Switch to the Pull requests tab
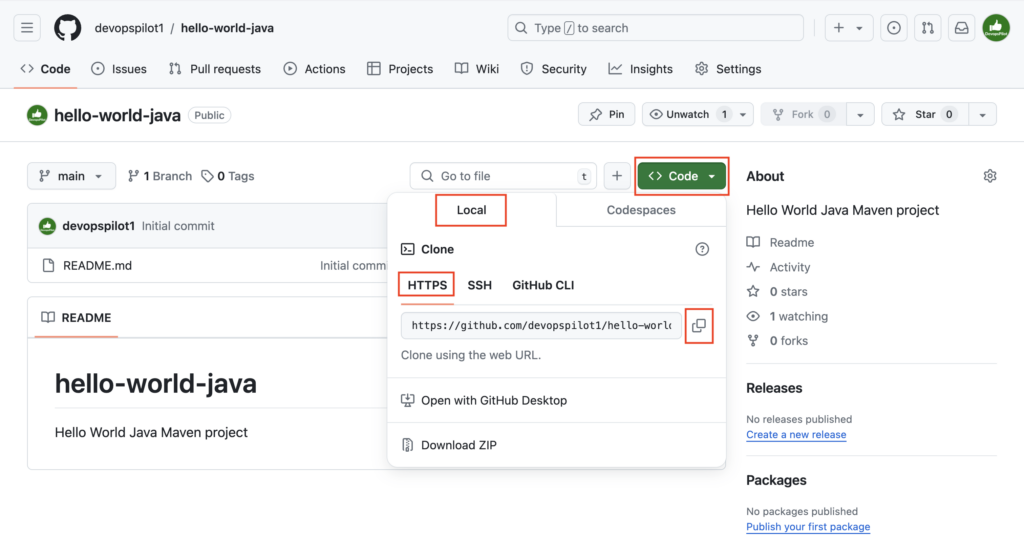 [215, 69]
